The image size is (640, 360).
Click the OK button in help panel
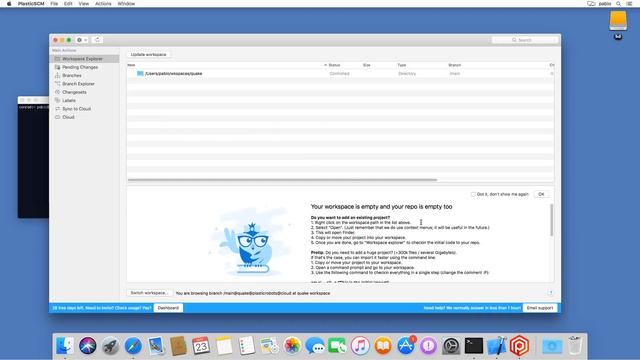[x=541, y=194]
